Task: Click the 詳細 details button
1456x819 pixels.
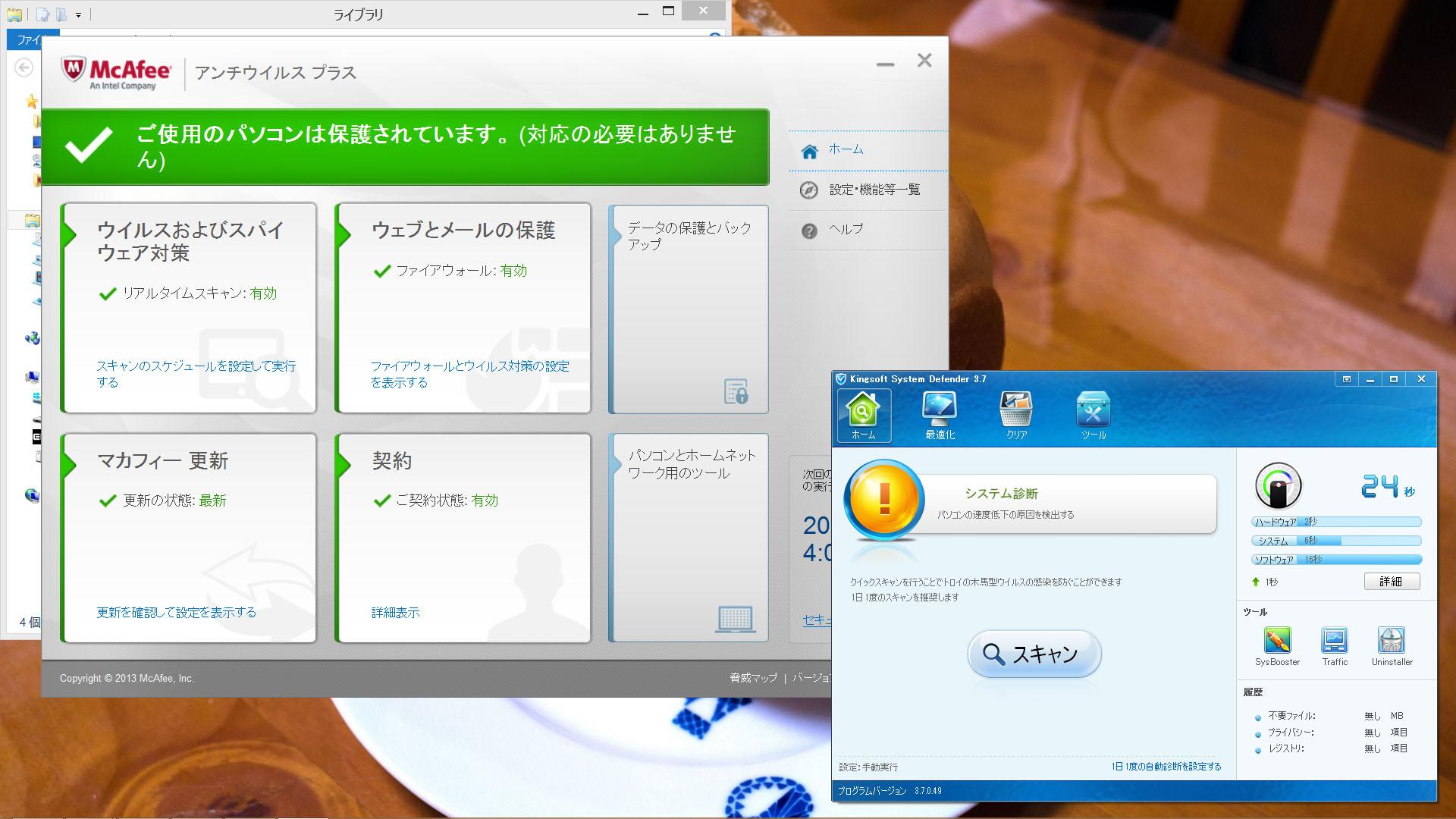Action: (1391, 582)
